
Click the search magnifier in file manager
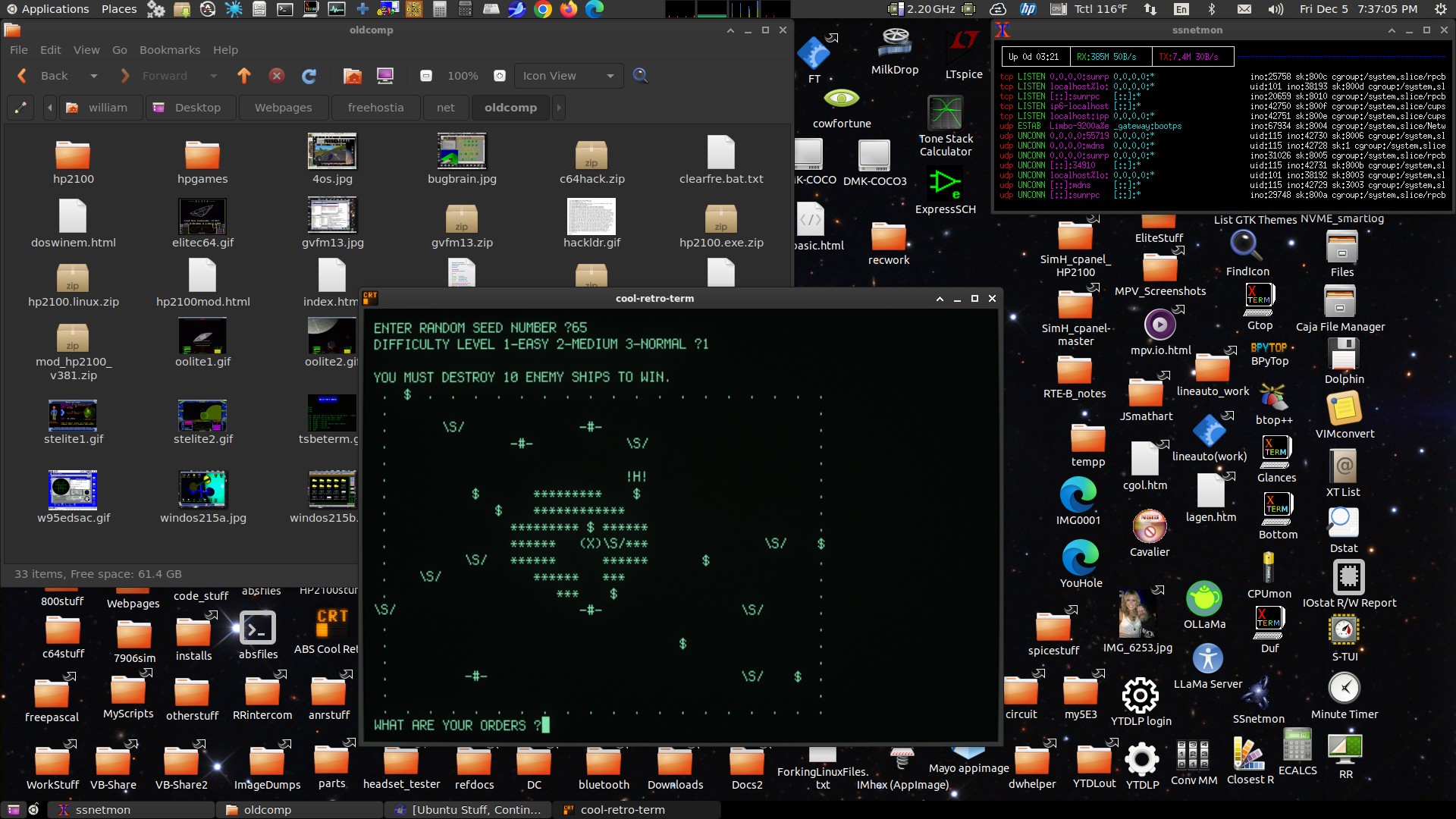click(x=640, y=76)
